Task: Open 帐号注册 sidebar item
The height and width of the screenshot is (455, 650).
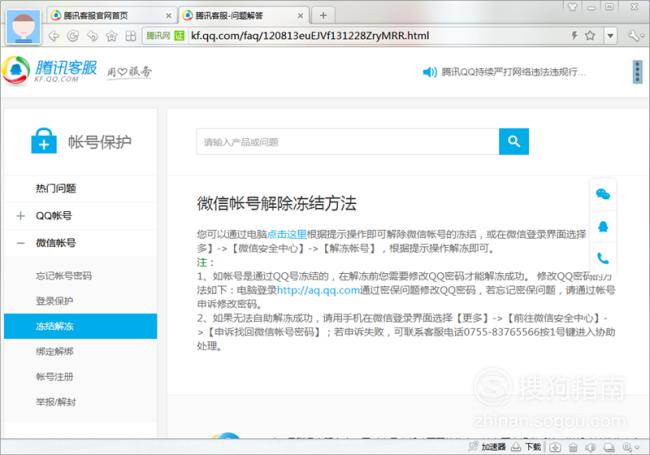Action: (x=54, y=377)
